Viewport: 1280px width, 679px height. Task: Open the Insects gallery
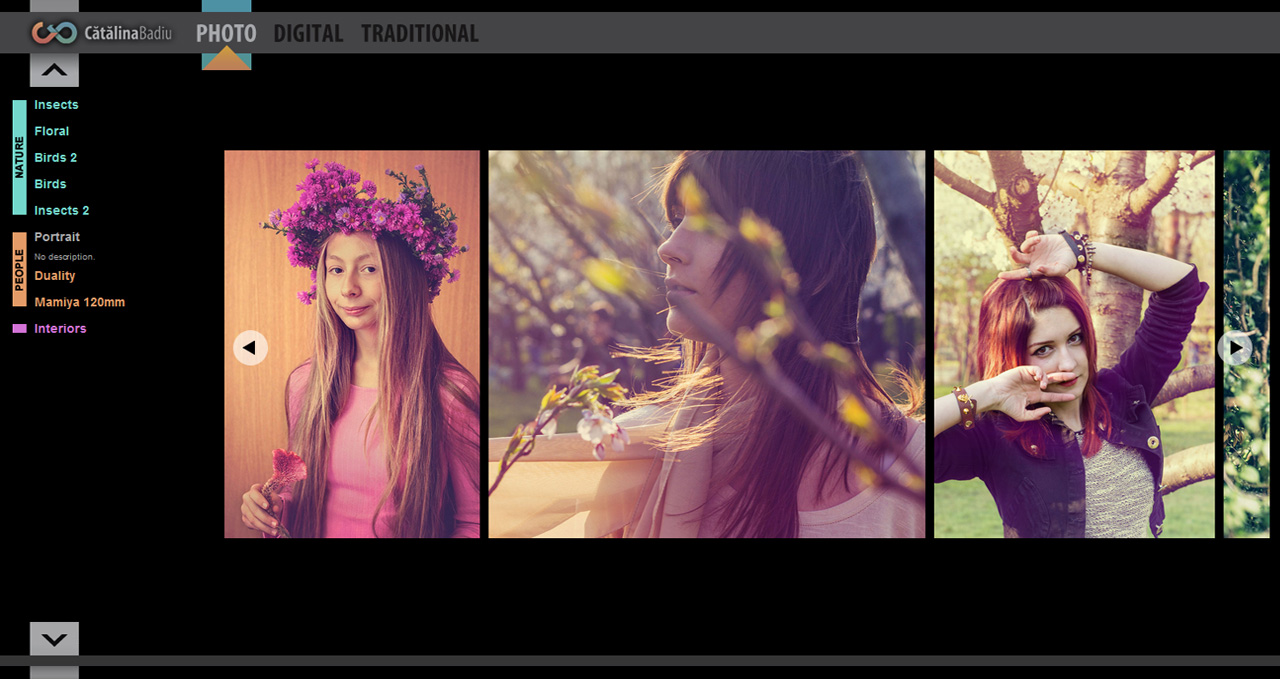click(56, 105)
